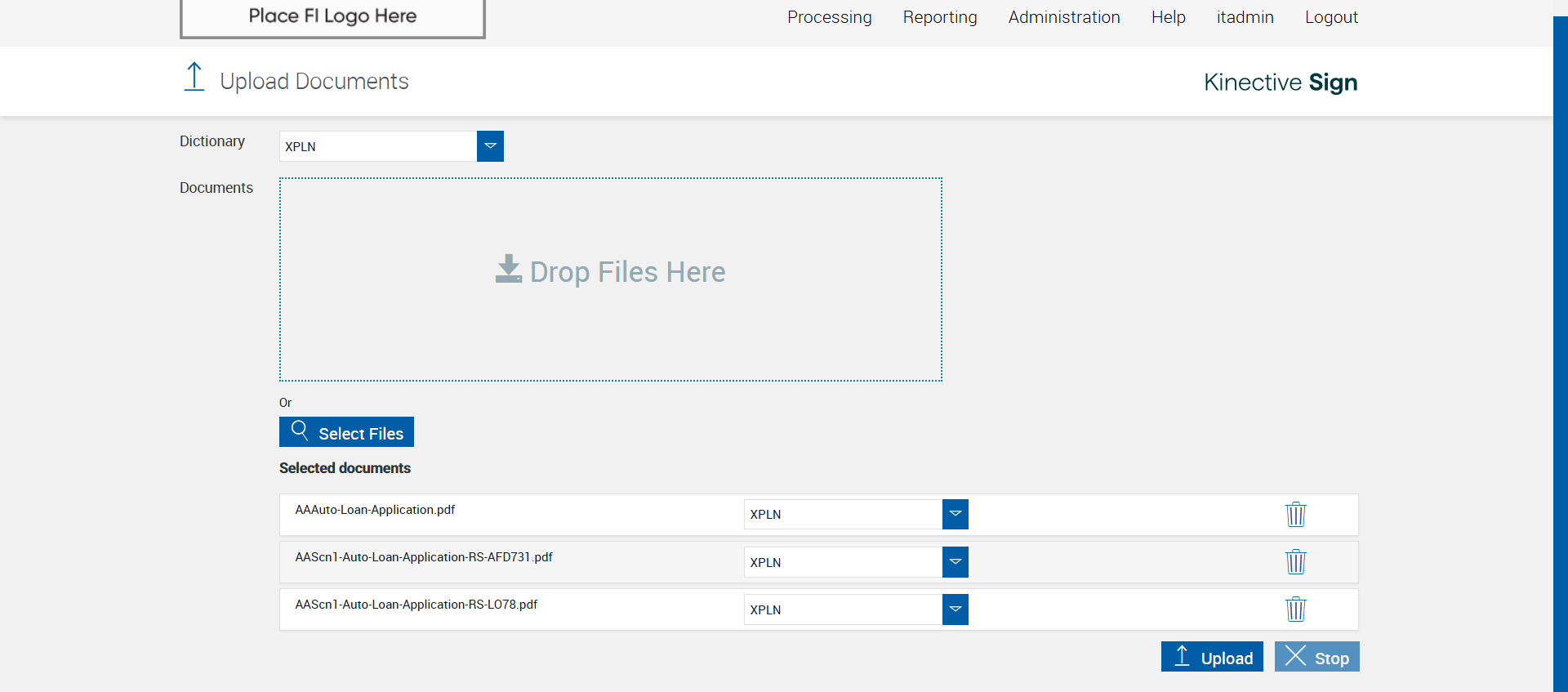1568x692 pixels.
Task: Trash the AAScn1-Auto-Loan-Application-RS-LO78.pdf row
Action: (x=1295, y=609)
